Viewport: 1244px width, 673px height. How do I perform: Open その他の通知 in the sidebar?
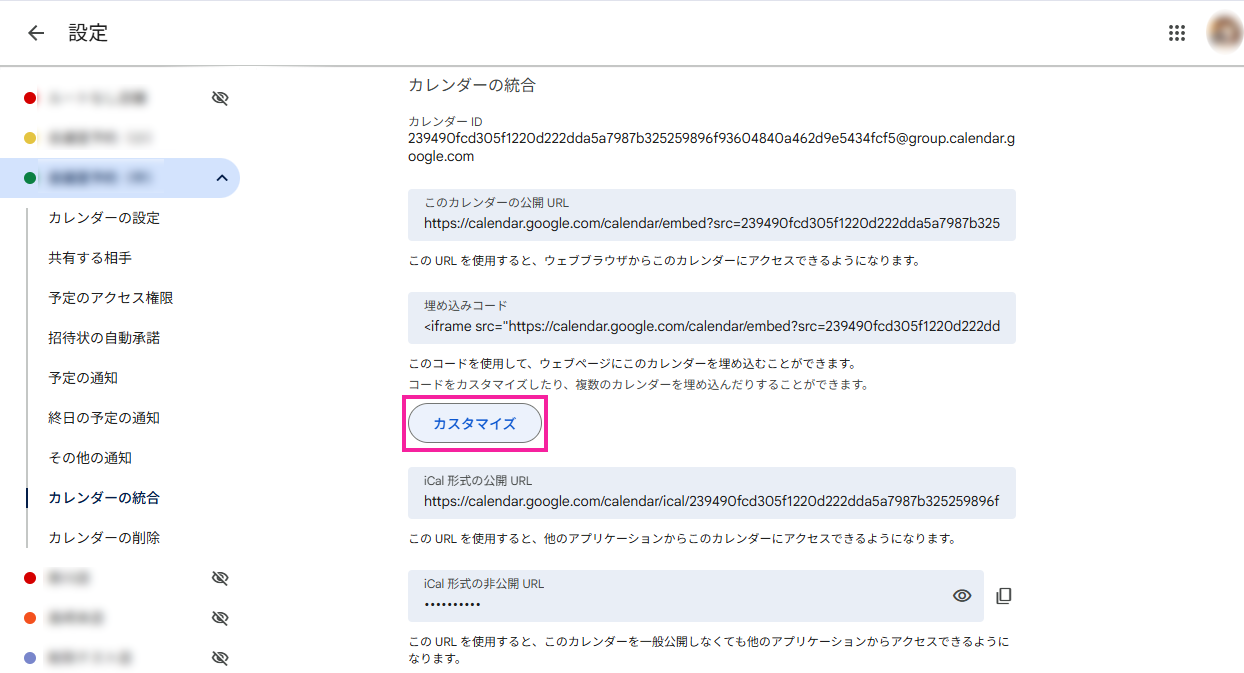[x=90, y=458]
